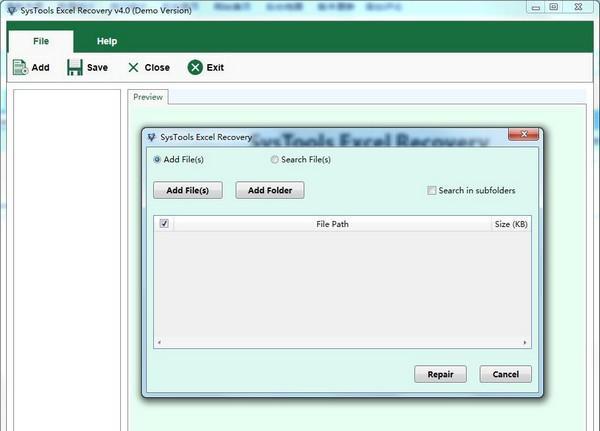Toggle the select-all checkbox in File Path header
Image resolution: width=600 pixels, height=431 pixels.
(164, 224)
